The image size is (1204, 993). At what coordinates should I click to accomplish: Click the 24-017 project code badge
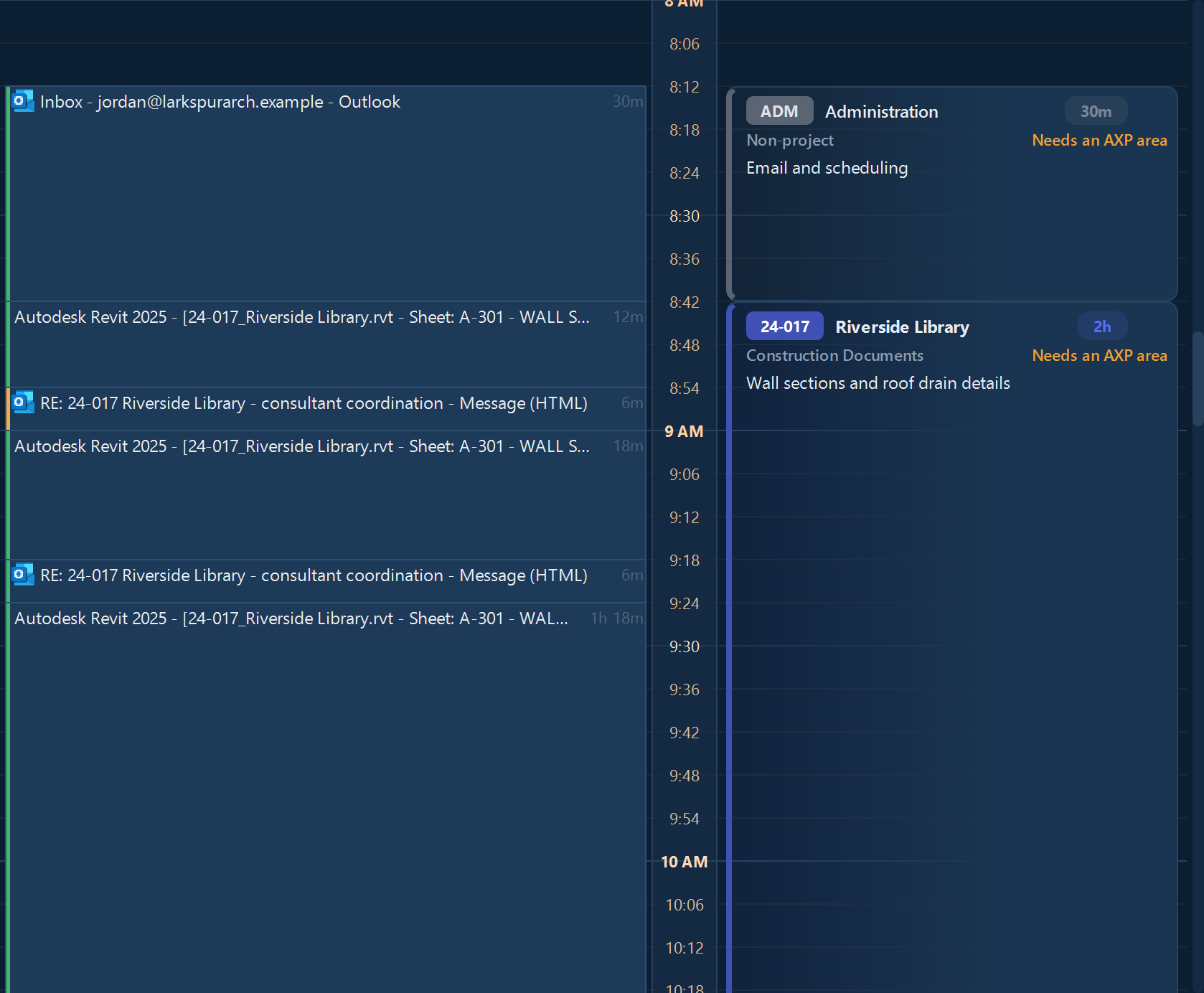tap(784, 326)
